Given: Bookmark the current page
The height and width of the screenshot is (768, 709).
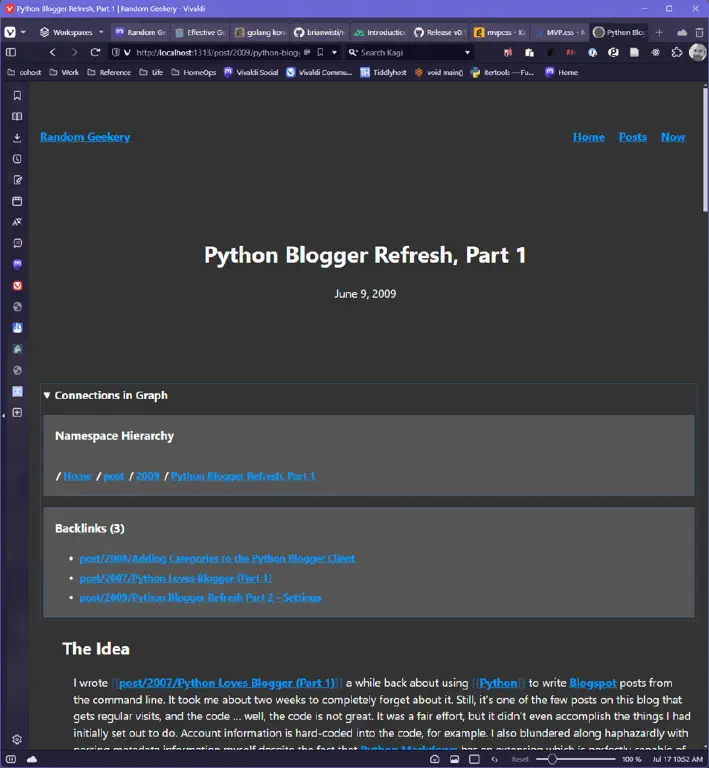Looking at the screenshot, I should pos(320,52).
